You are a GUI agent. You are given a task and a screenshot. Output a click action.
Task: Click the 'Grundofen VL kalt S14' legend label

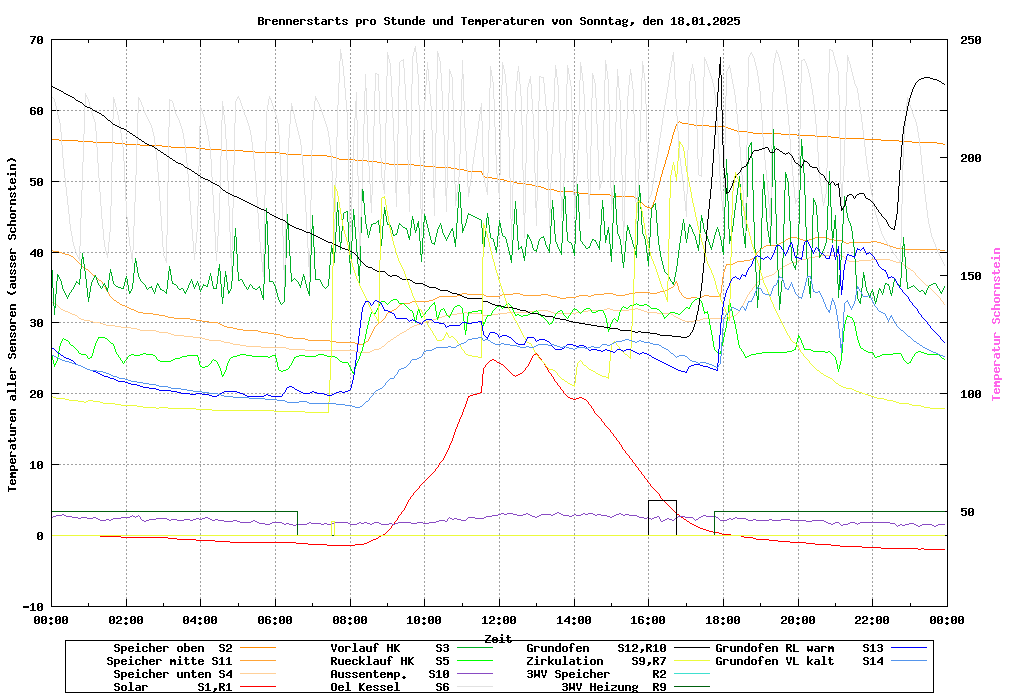point(799,661)
